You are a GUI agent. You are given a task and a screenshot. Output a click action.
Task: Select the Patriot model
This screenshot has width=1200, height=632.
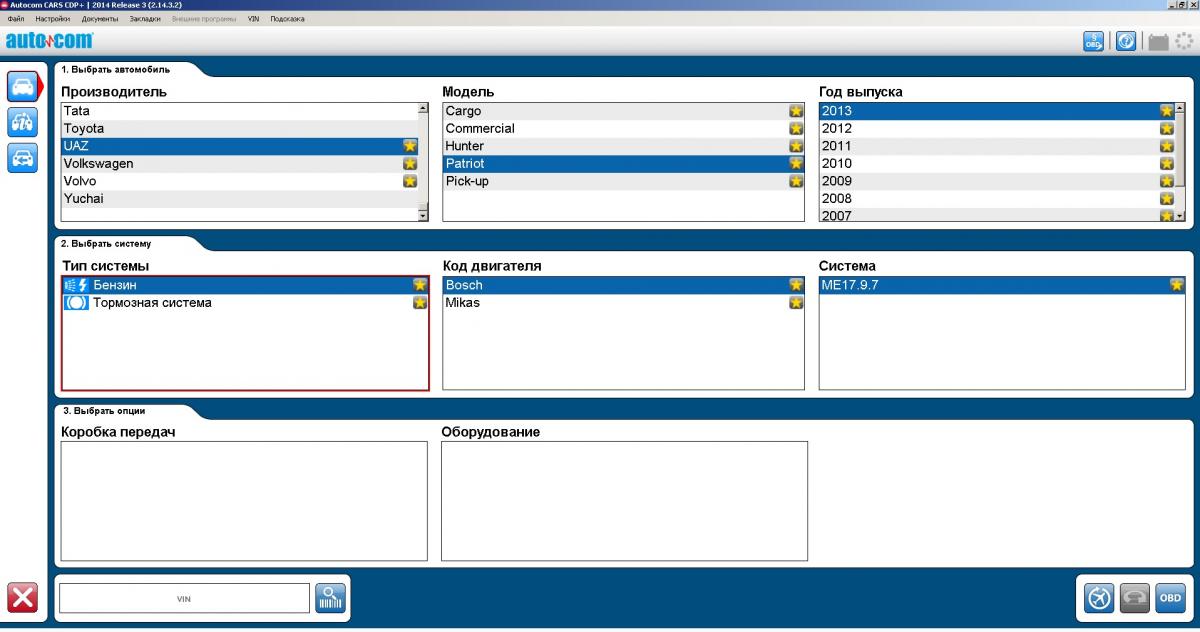click(623, 164)
